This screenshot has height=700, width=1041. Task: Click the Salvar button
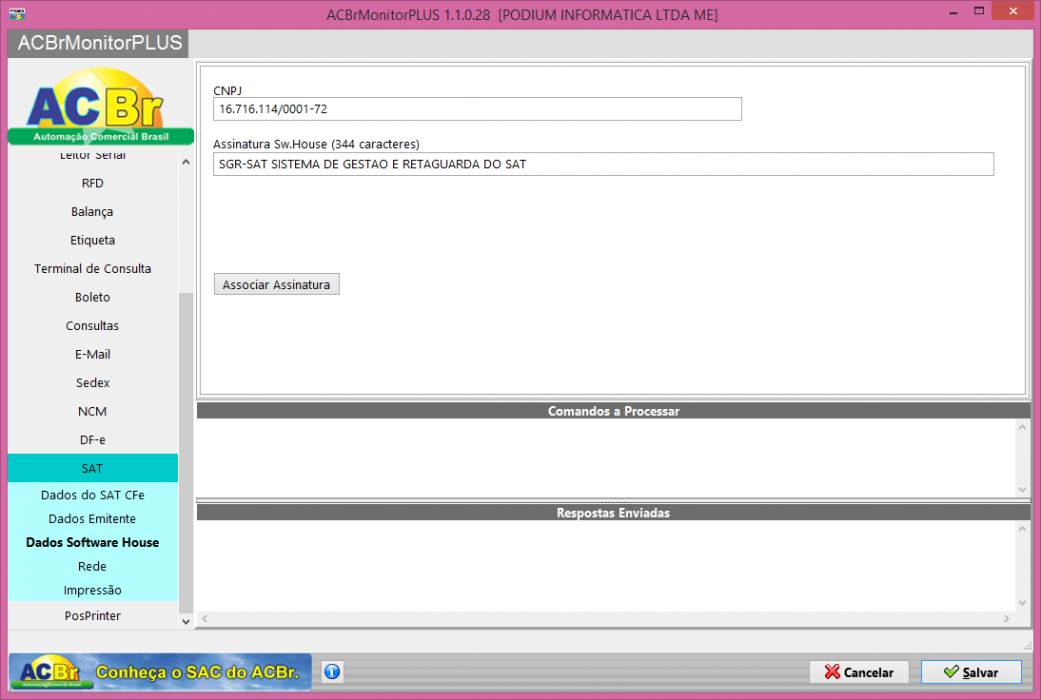click(x=971, y=672)
